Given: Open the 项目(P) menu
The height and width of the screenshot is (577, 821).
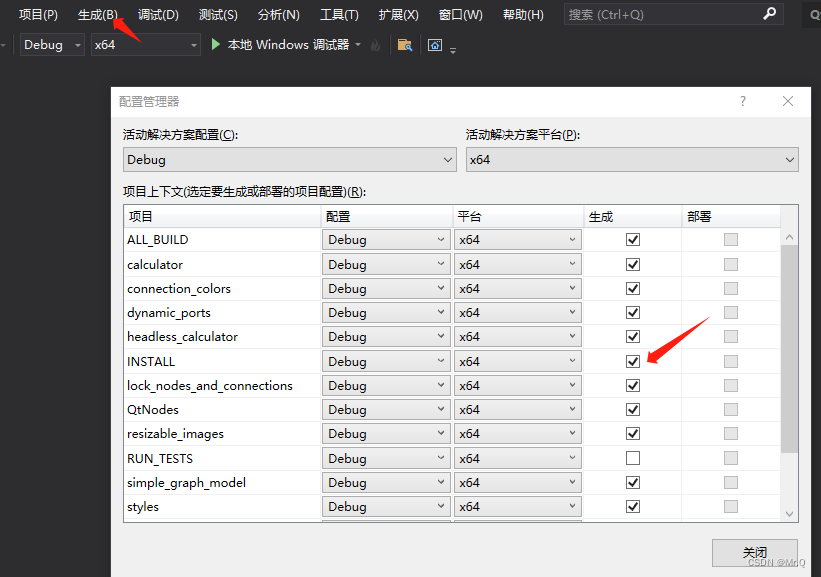Looking at the screenshot, I should (38, 15).
